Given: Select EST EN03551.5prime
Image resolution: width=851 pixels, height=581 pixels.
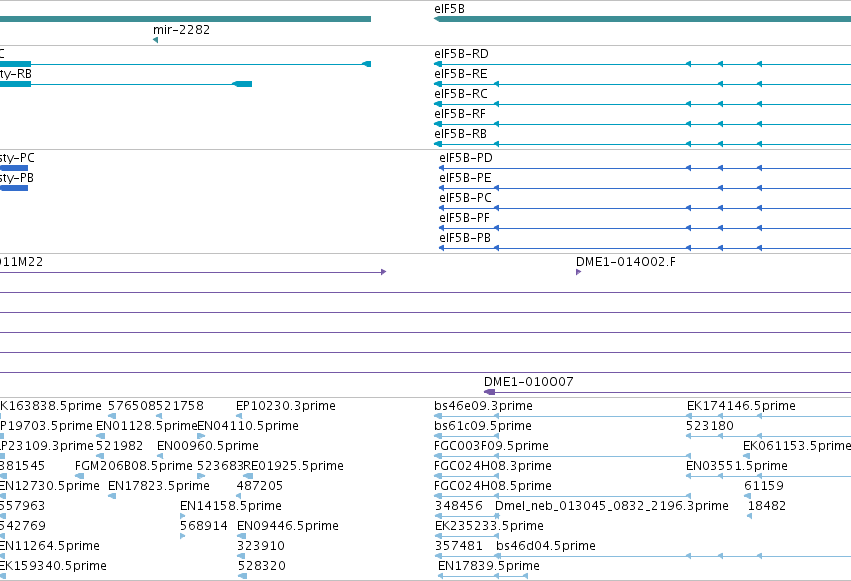Looking at the screenshot, I should 736,466.
